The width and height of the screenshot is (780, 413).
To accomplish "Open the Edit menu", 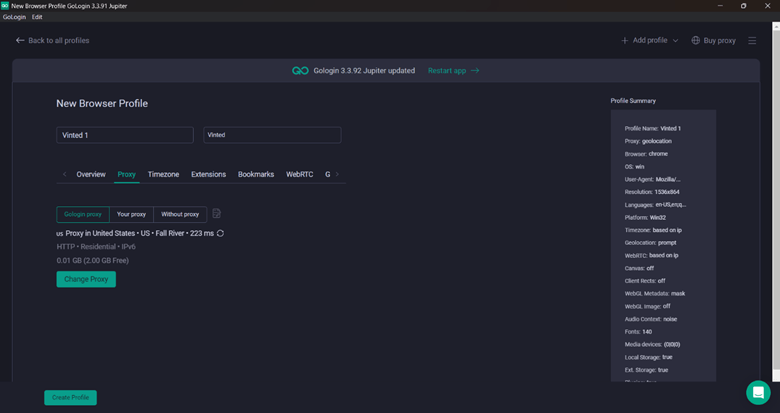I will coord(37,17).
